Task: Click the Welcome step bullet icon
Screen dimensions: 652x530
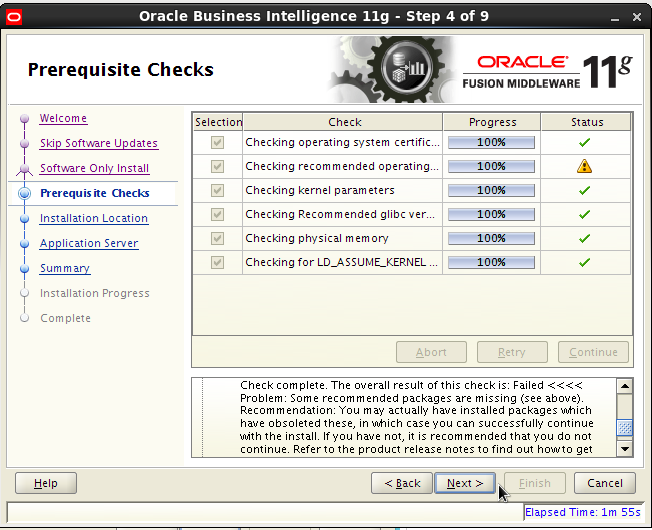Action: [x=25, y=118]
